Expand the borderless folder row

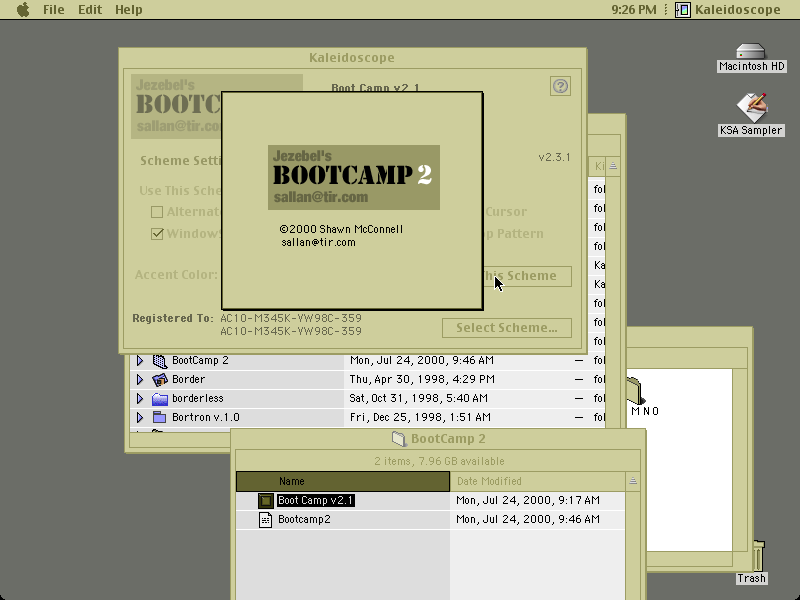(x=140, y=398)
